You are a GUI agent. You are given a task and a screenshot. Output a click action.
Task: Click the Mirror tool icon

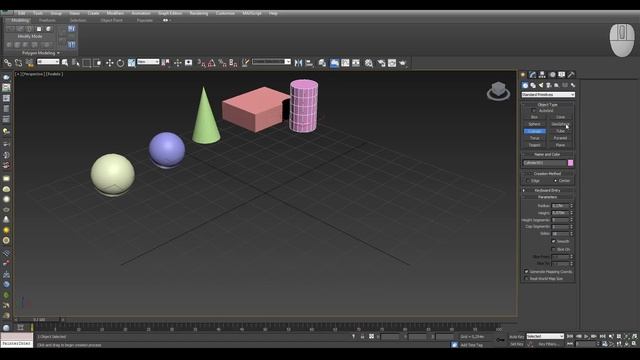298,62
